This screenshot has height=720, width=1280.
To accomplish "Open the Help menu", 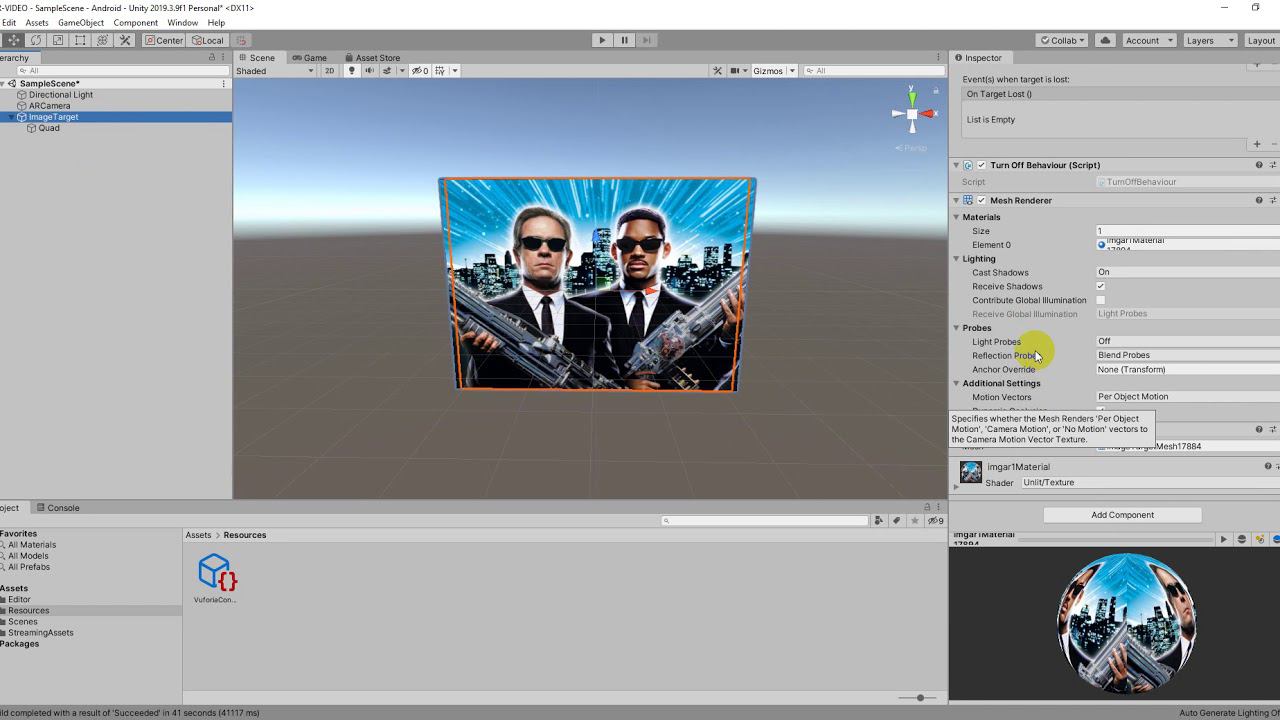I will [x=216, y=22].
